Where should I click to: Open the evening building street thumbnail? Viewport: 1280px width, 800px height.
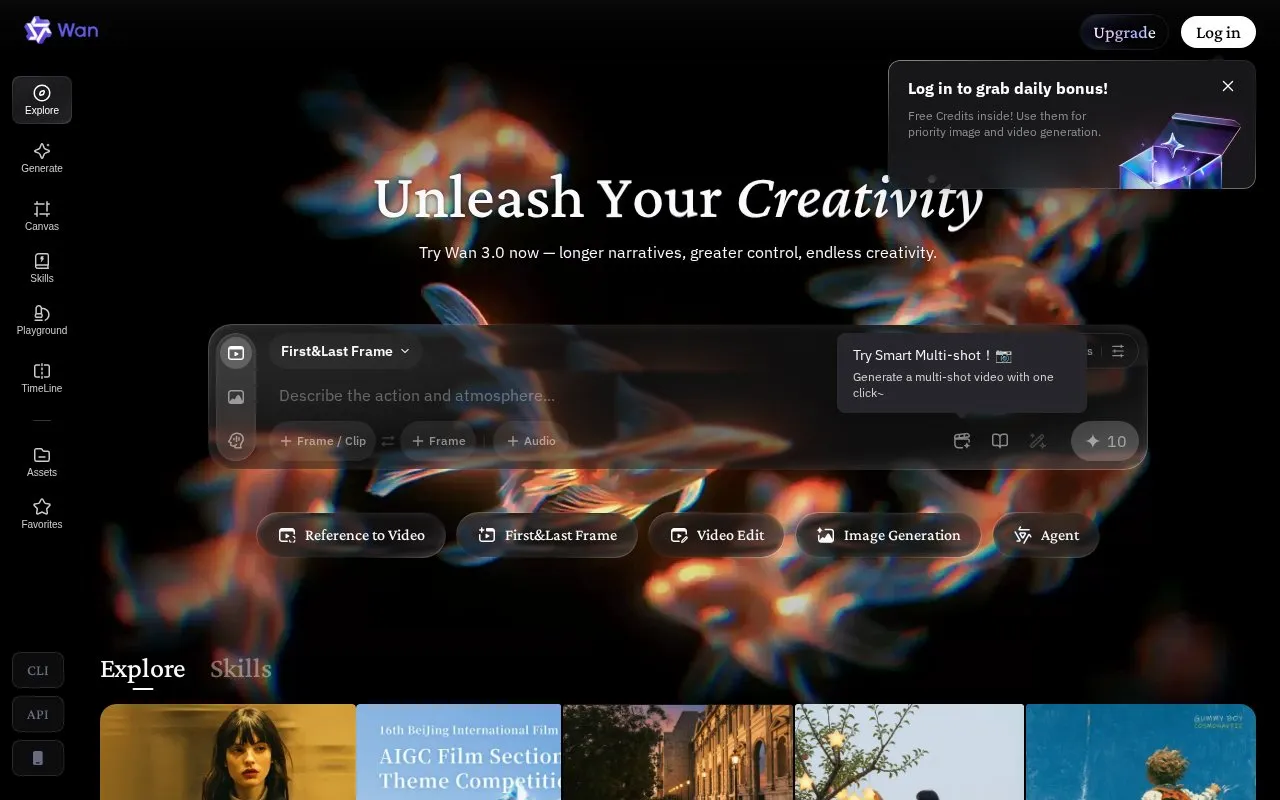click(678, 752)
